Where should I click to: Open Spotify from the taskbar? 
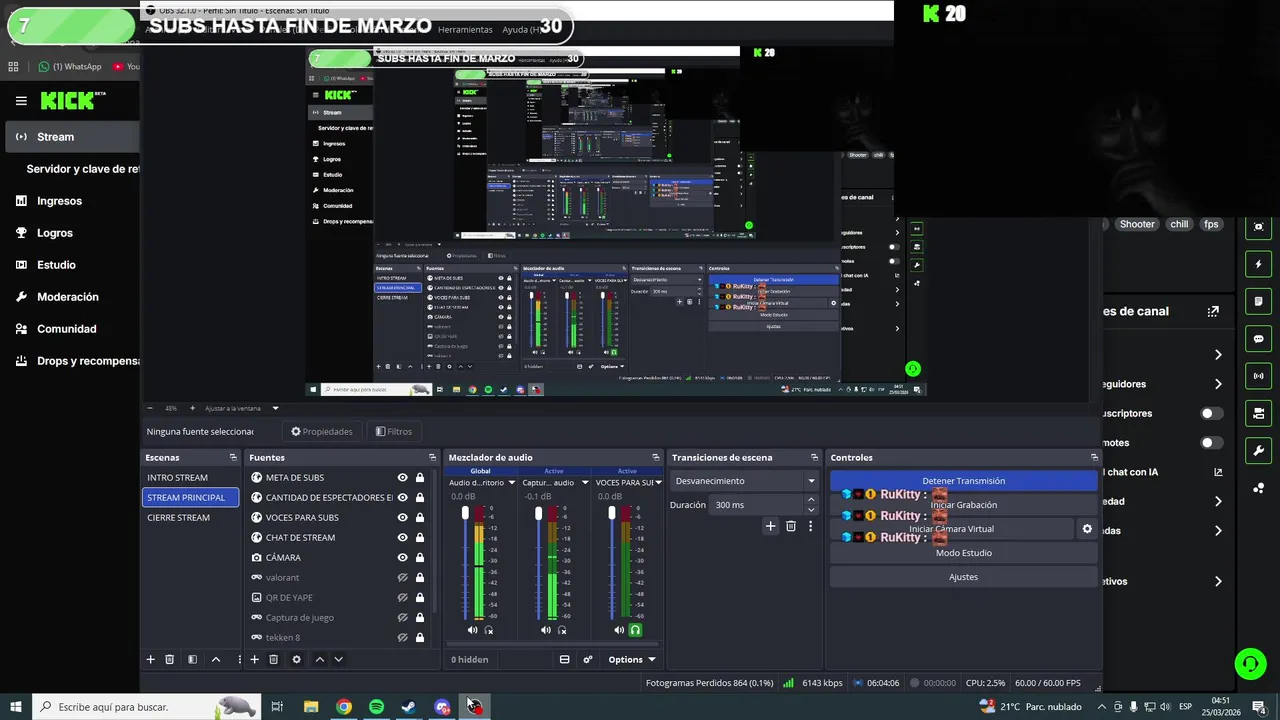tap(376, 707)
